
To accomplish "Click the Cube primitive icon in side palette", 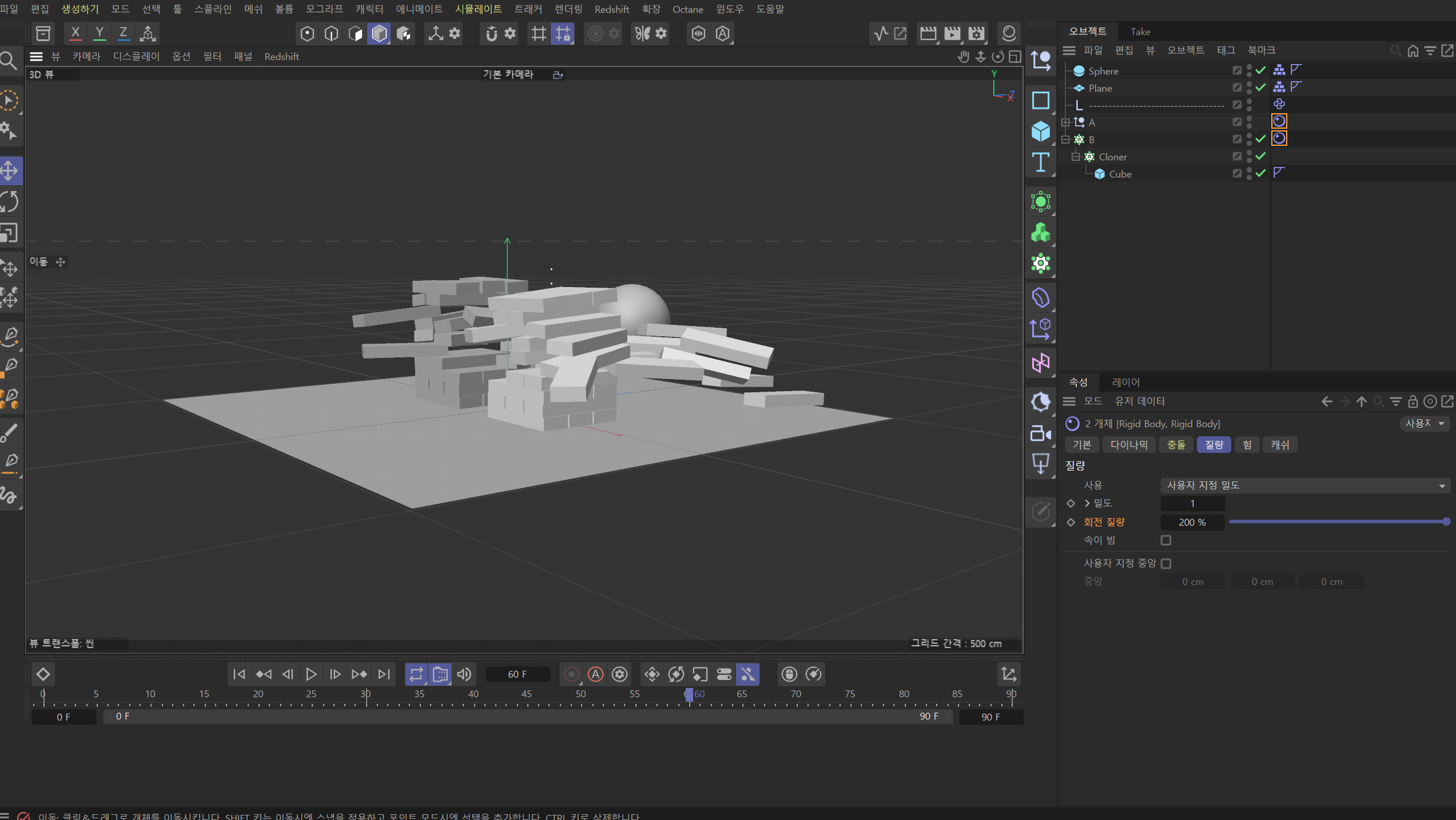I will point(1040,132).
